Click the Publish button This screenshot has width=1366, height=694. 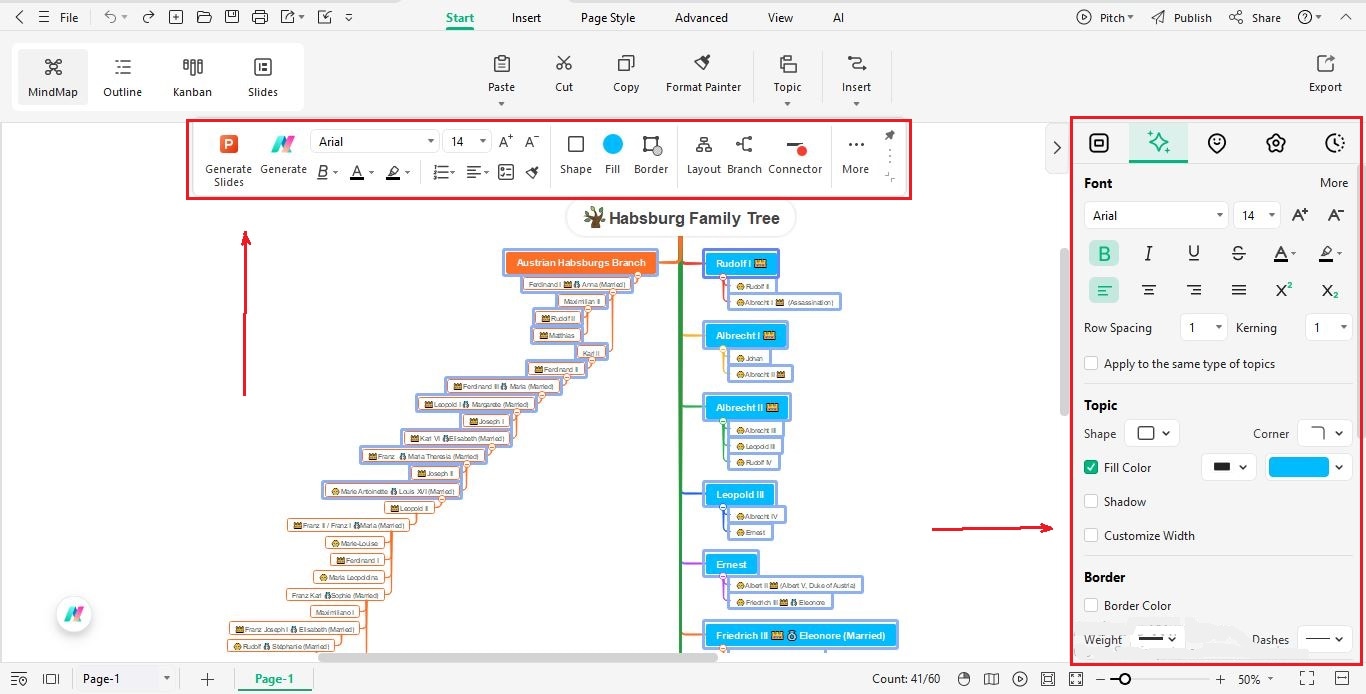(1181, 18)
